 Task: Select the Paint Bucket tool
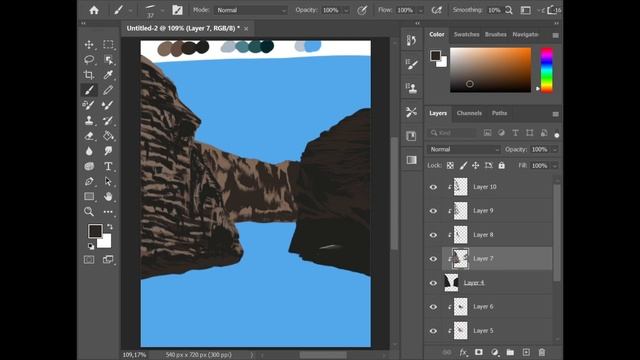108,136
